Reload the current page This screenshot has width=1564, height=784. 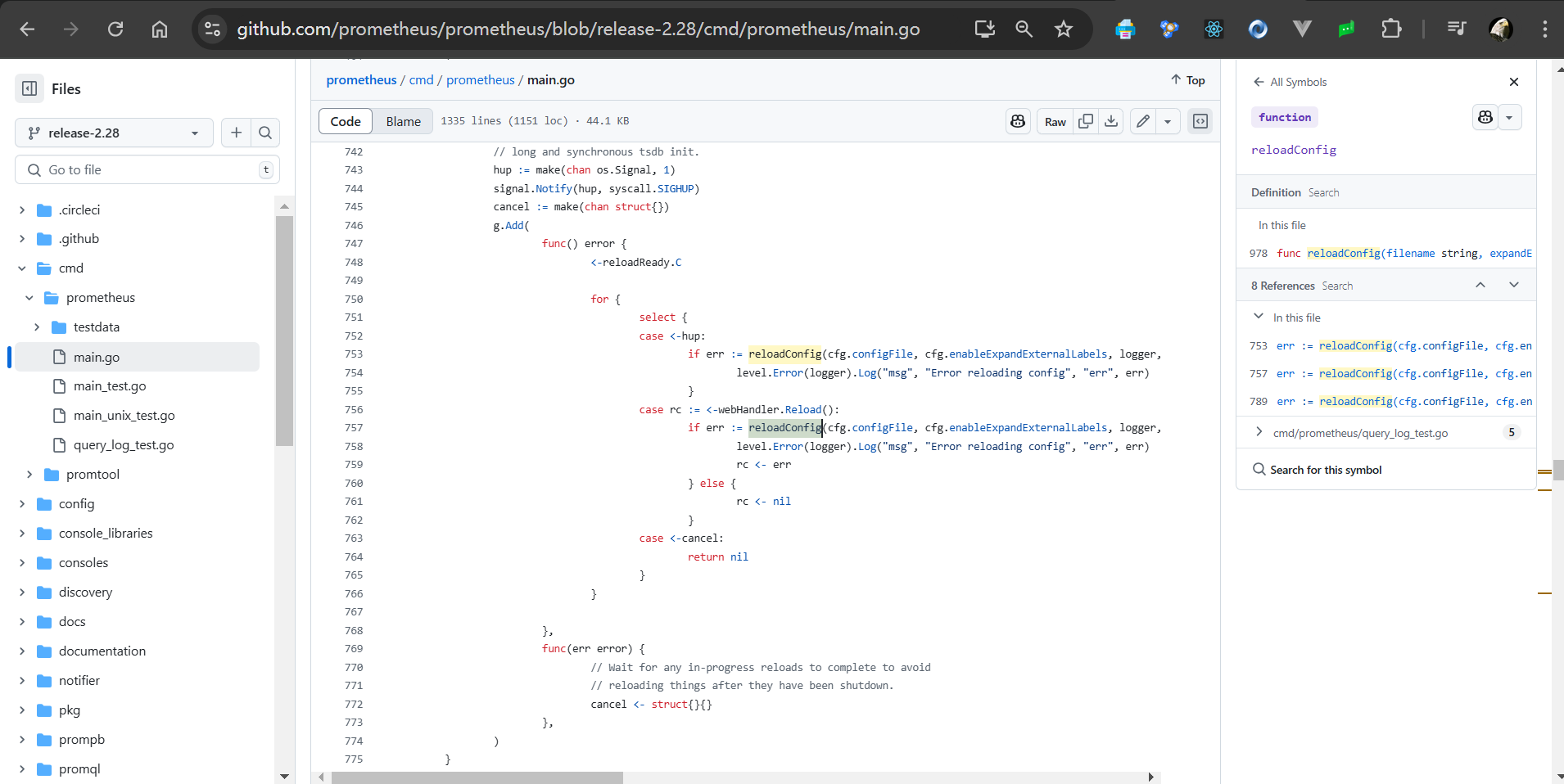[x=115, y=29]
